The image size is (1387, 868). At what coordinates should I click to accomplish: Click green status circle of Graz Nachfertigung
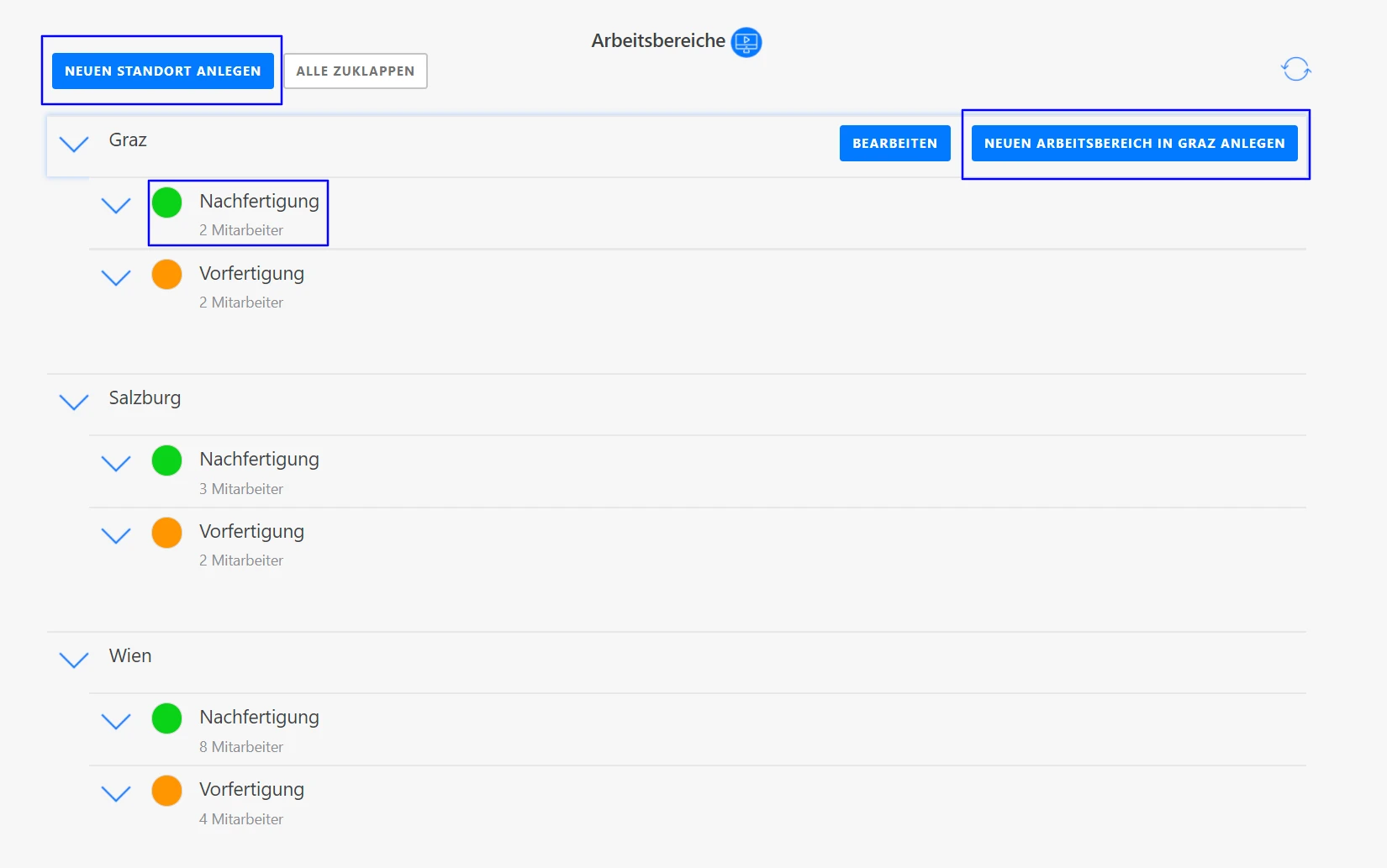pyautogui.click(x=166, y=203)
